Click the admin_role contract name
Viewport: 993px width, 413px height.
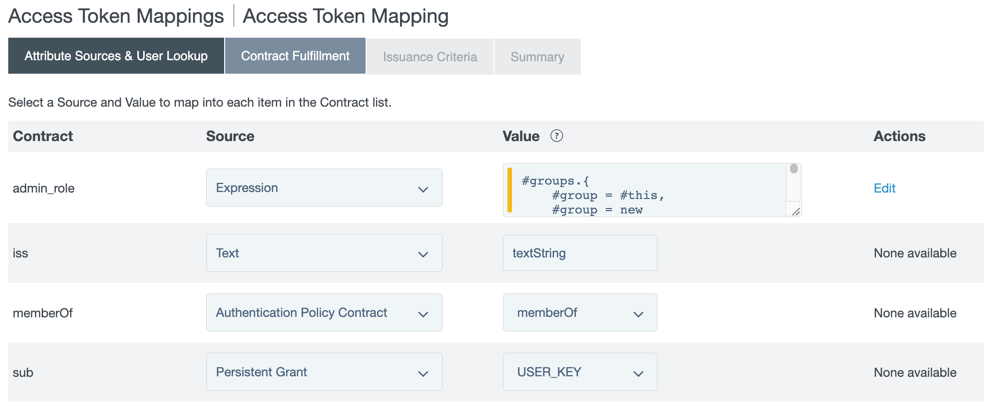(x=44, y=188)
